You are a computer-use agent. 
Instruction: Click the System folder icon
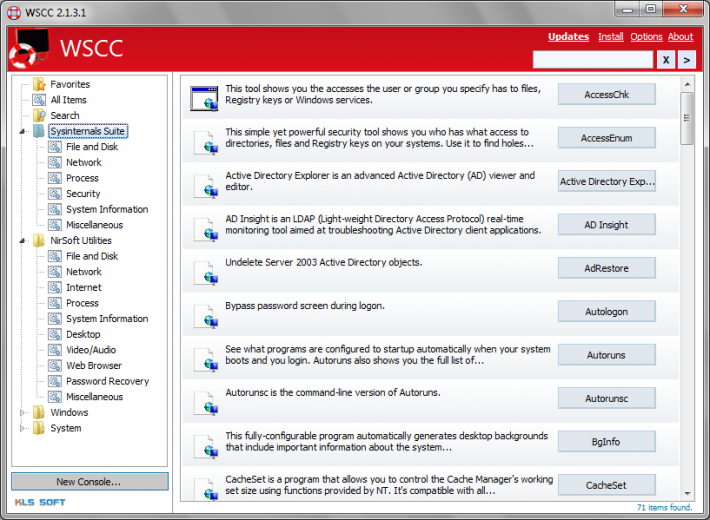coord(39,428)
